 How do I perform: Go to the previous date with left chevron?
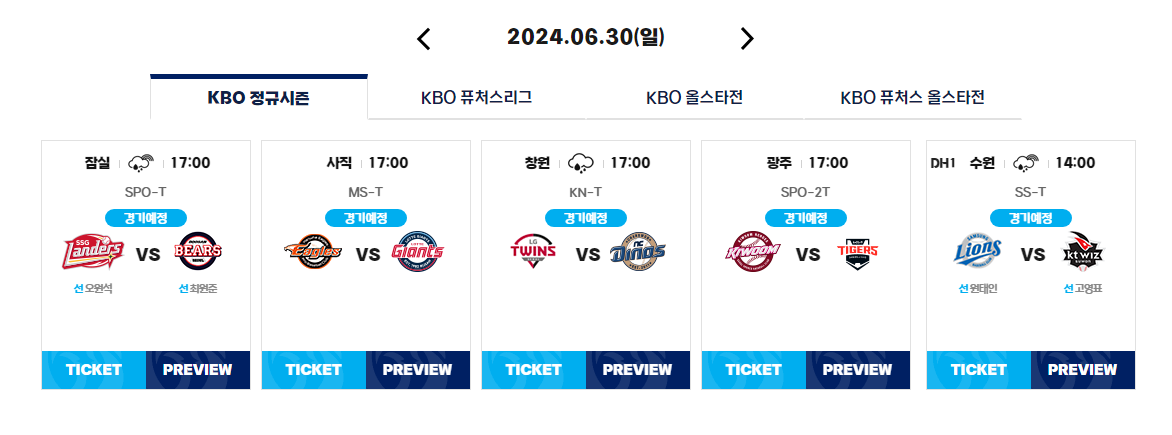click(x=424, y=38)
